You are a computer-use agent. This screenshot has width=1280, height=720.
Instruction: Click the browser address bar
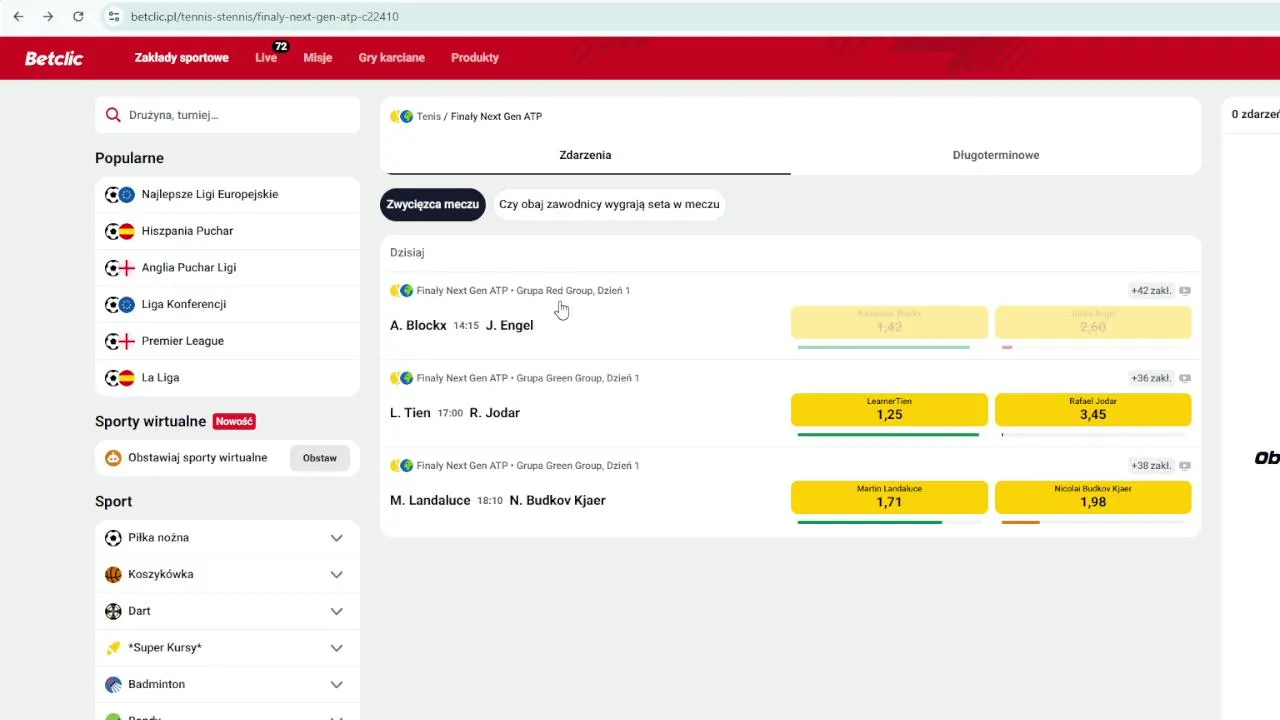(690, 17)
